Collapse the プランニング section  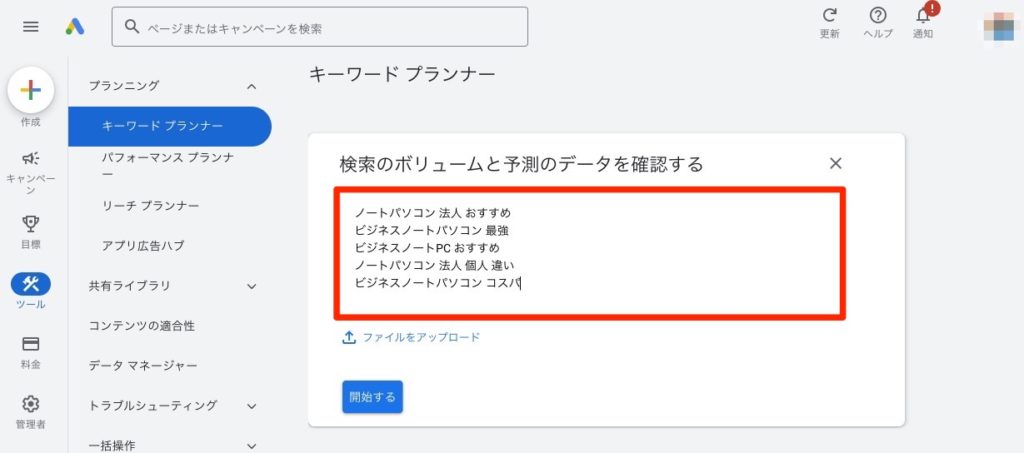click(x=251, y=87)
